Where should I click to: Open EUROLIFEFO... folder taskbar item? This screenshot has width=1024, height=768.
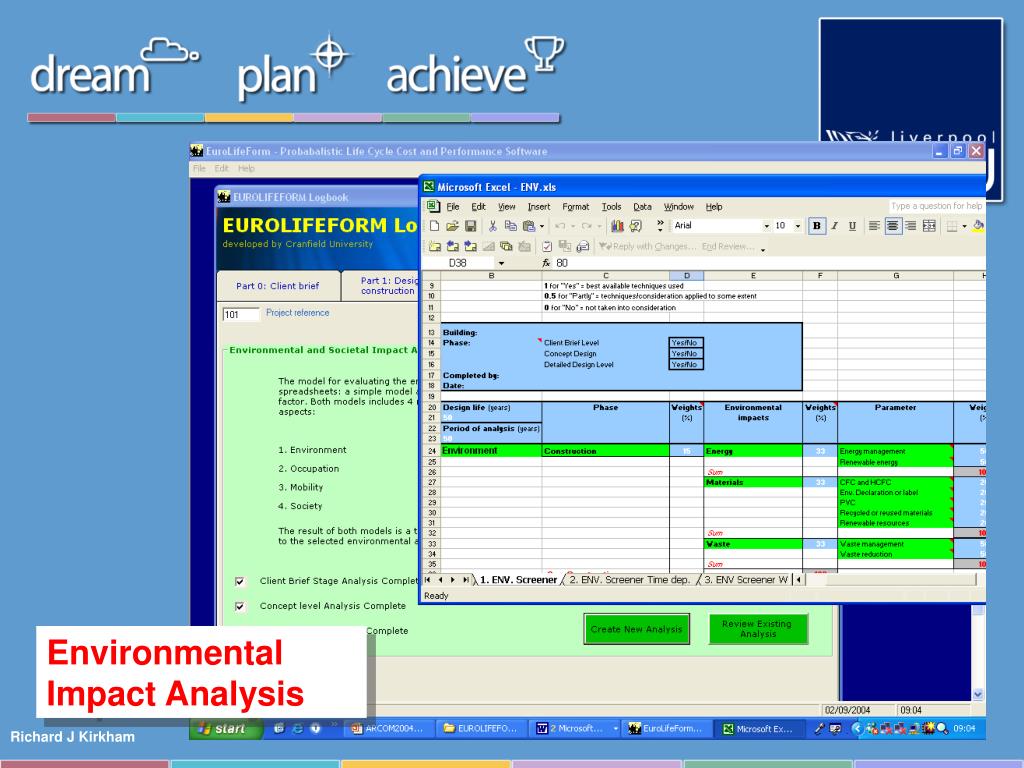click(481, 728)
